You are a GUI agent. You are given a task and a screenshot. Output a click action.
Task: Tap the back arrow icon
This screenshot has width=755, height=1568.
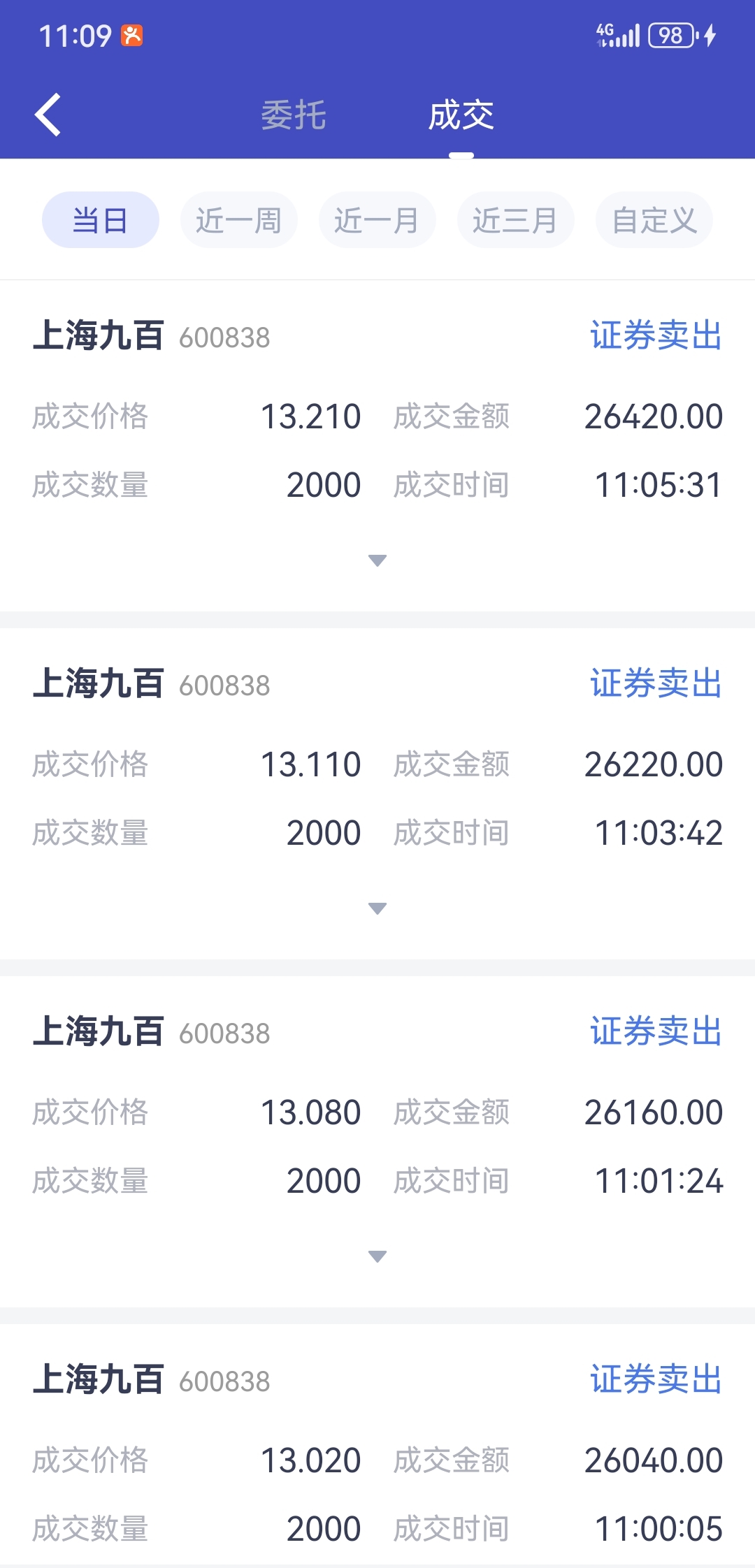click(48, 115)
